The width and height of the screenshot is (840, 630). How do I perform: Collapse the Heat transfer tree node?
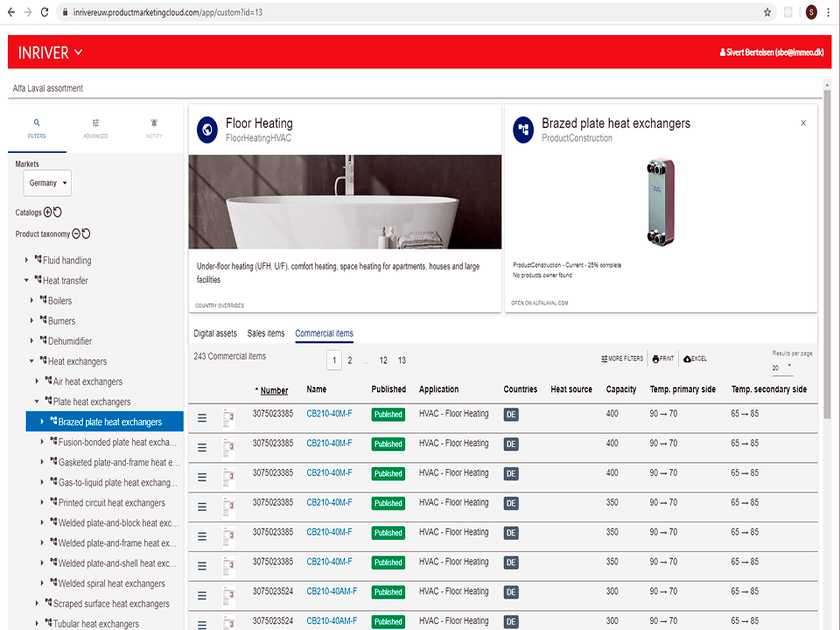(x=26, y=280)
